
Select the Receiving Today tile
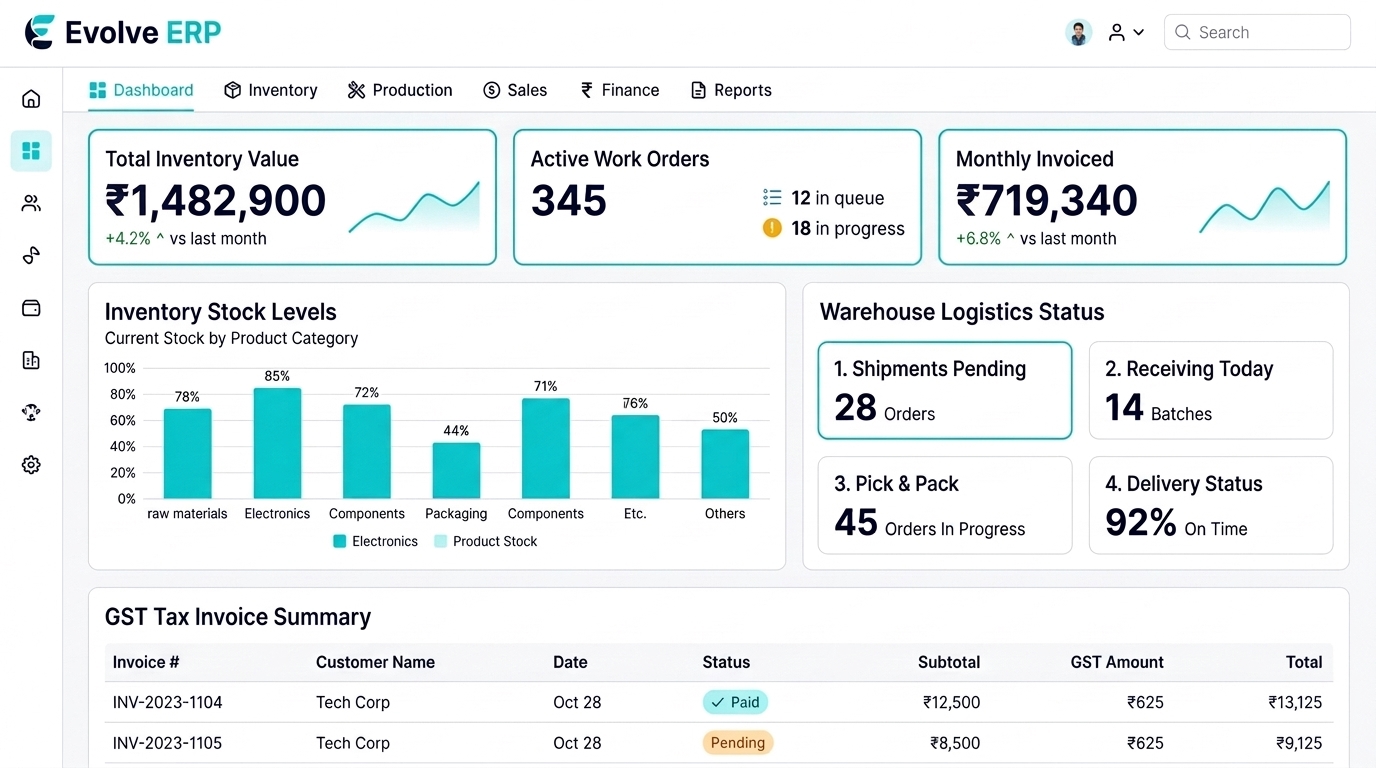(1211, 390)
